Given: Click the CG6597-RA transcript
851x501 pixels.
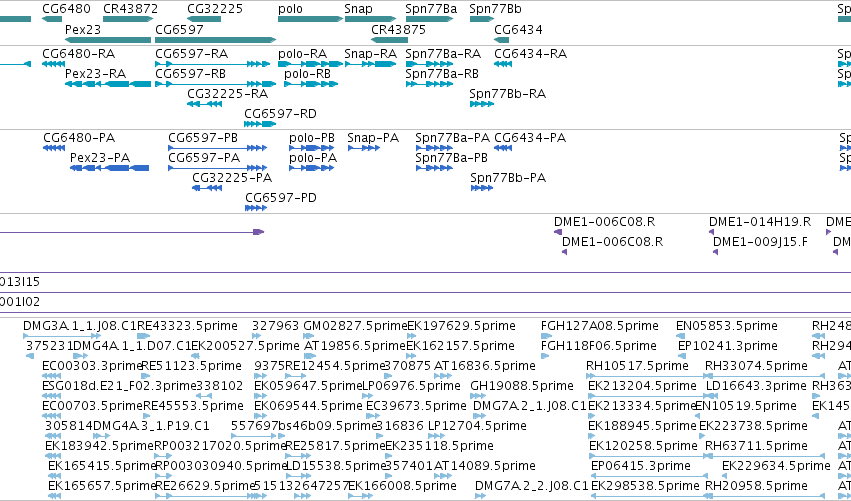Looking at the screenshot, I should click(212, 64).
